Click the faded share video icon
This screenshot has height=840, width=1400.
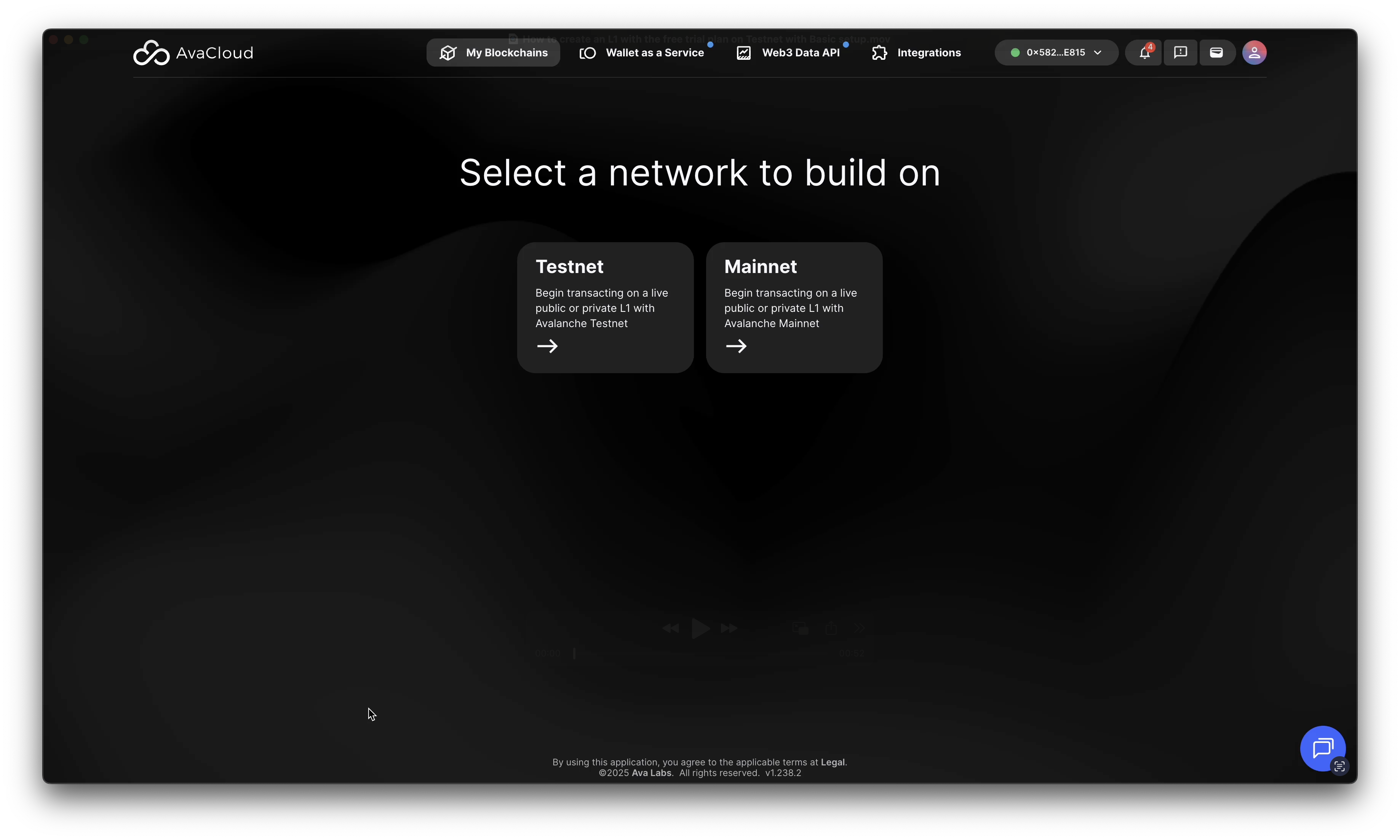coord(831,628)
